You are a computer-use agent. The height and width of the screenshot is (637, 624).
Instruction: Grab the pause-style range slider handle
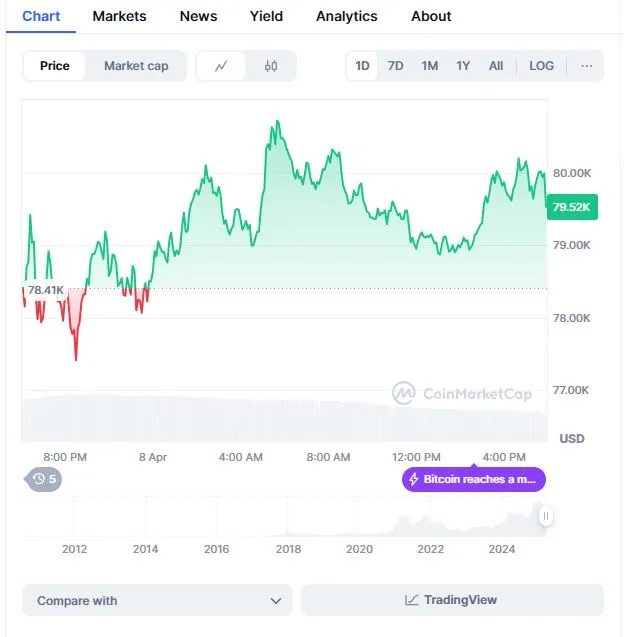546,516
